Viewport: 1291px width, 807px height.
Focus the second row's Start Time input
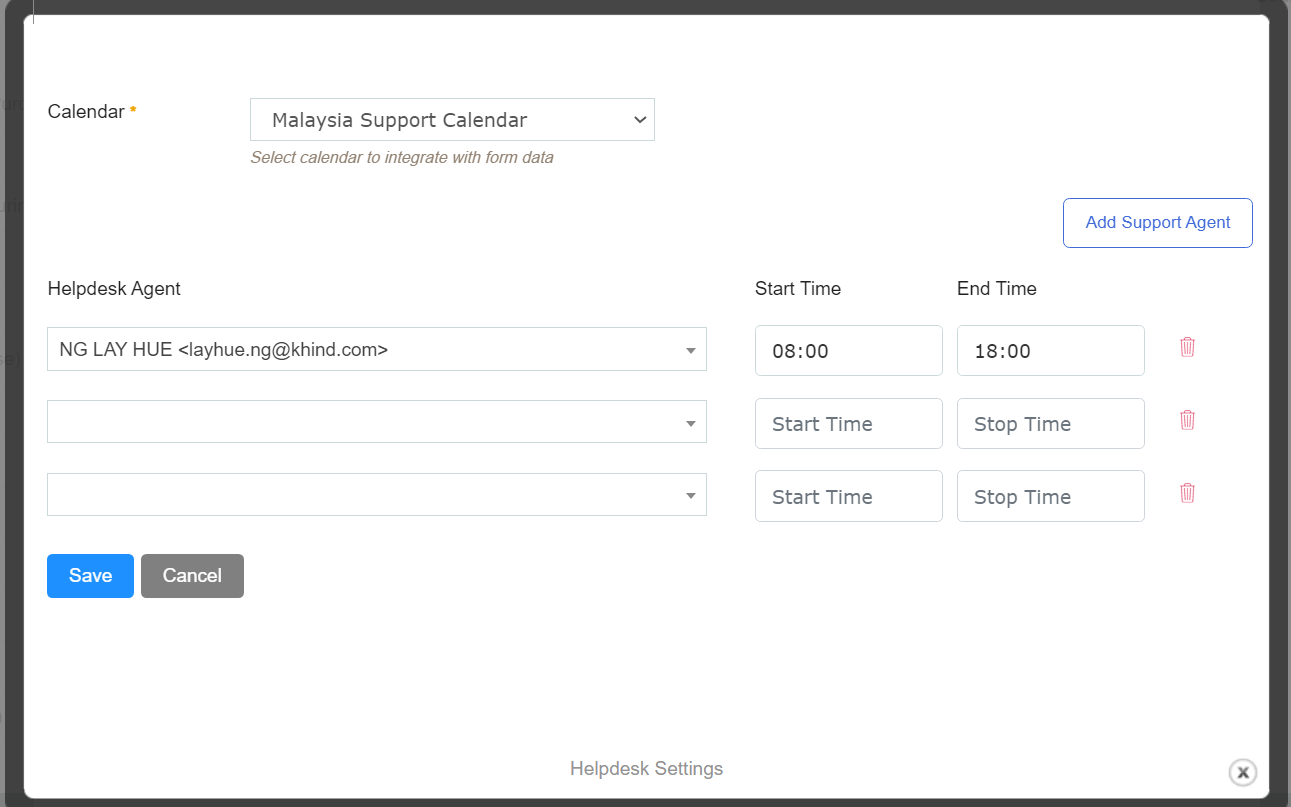[x=848, y=424]
